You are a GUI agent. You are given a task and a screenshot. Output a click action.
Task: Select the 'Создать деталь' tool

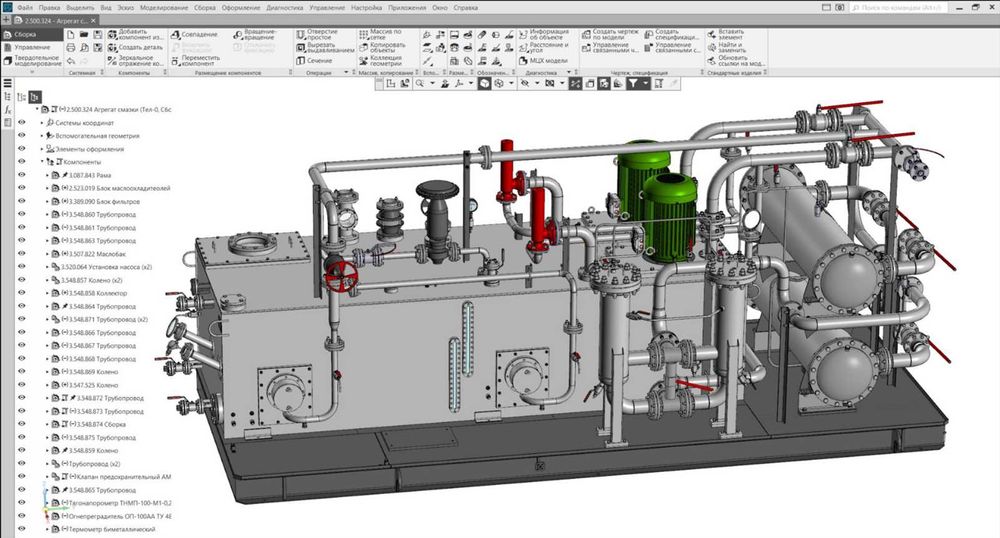click(x=111, y=47)
